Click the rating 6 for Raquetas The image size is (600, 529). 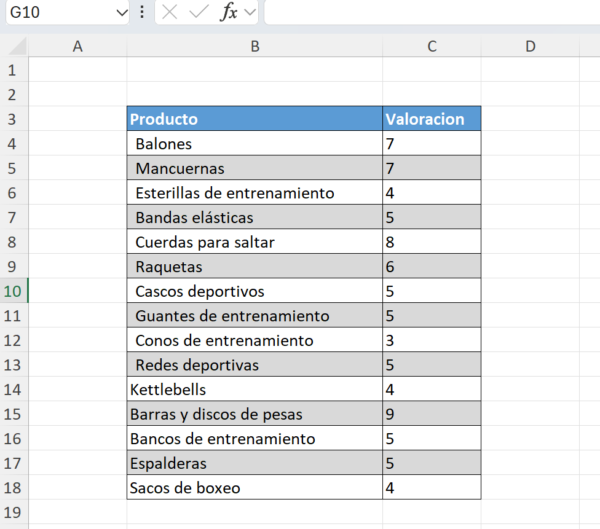coord(432,266)
